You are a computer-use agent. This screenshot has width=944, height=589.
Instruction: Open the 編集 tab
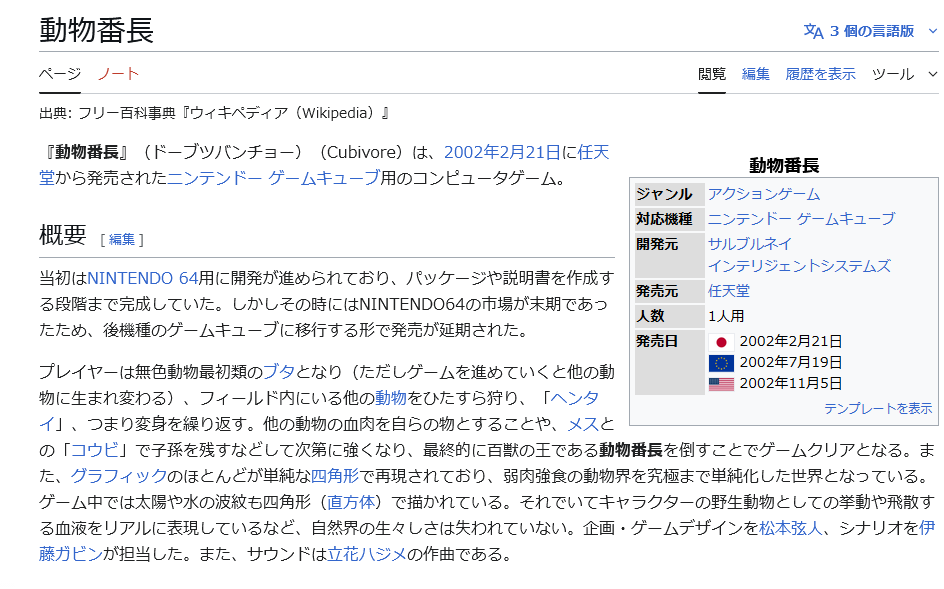(756, 74)
